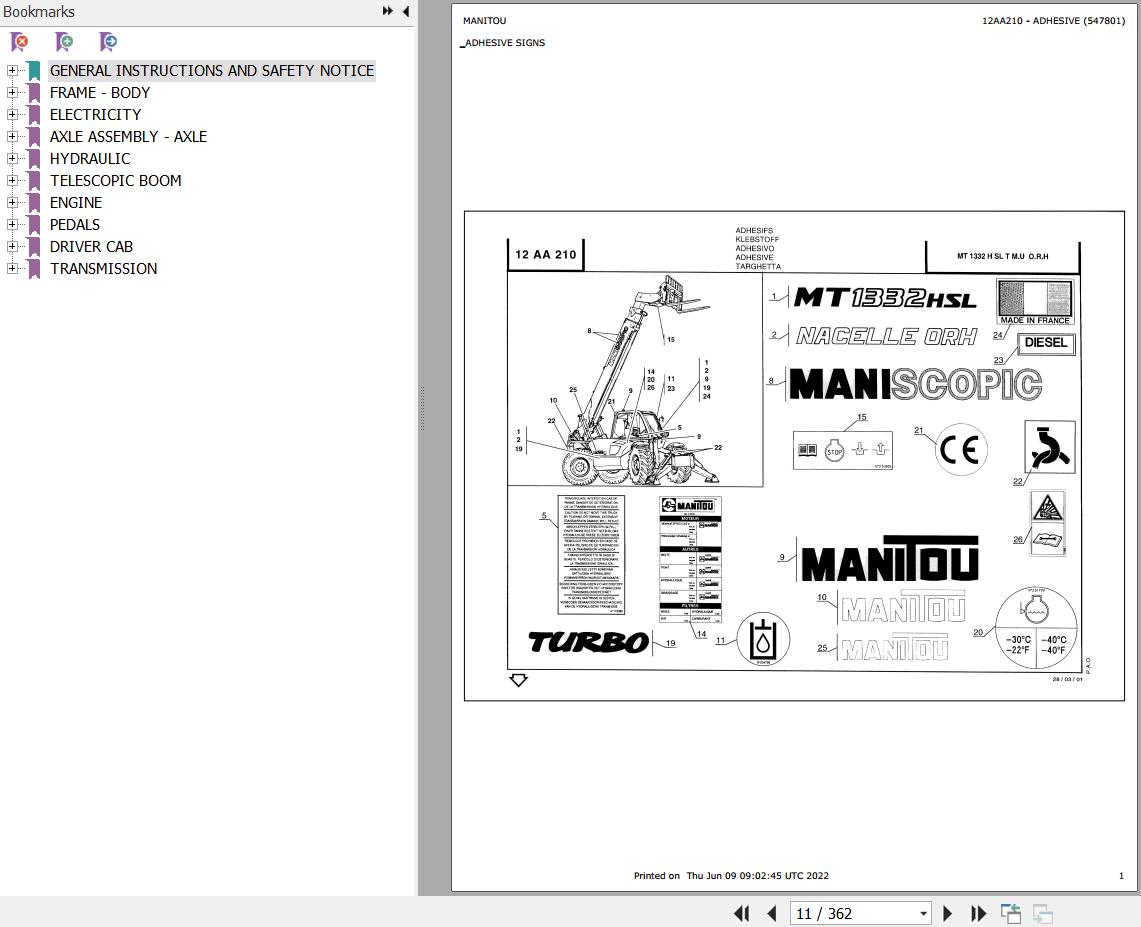Open the DRIVER CAB bookmark
Image resolution: width=1141 pixels, height=927 pixels.
coord(91,247)
